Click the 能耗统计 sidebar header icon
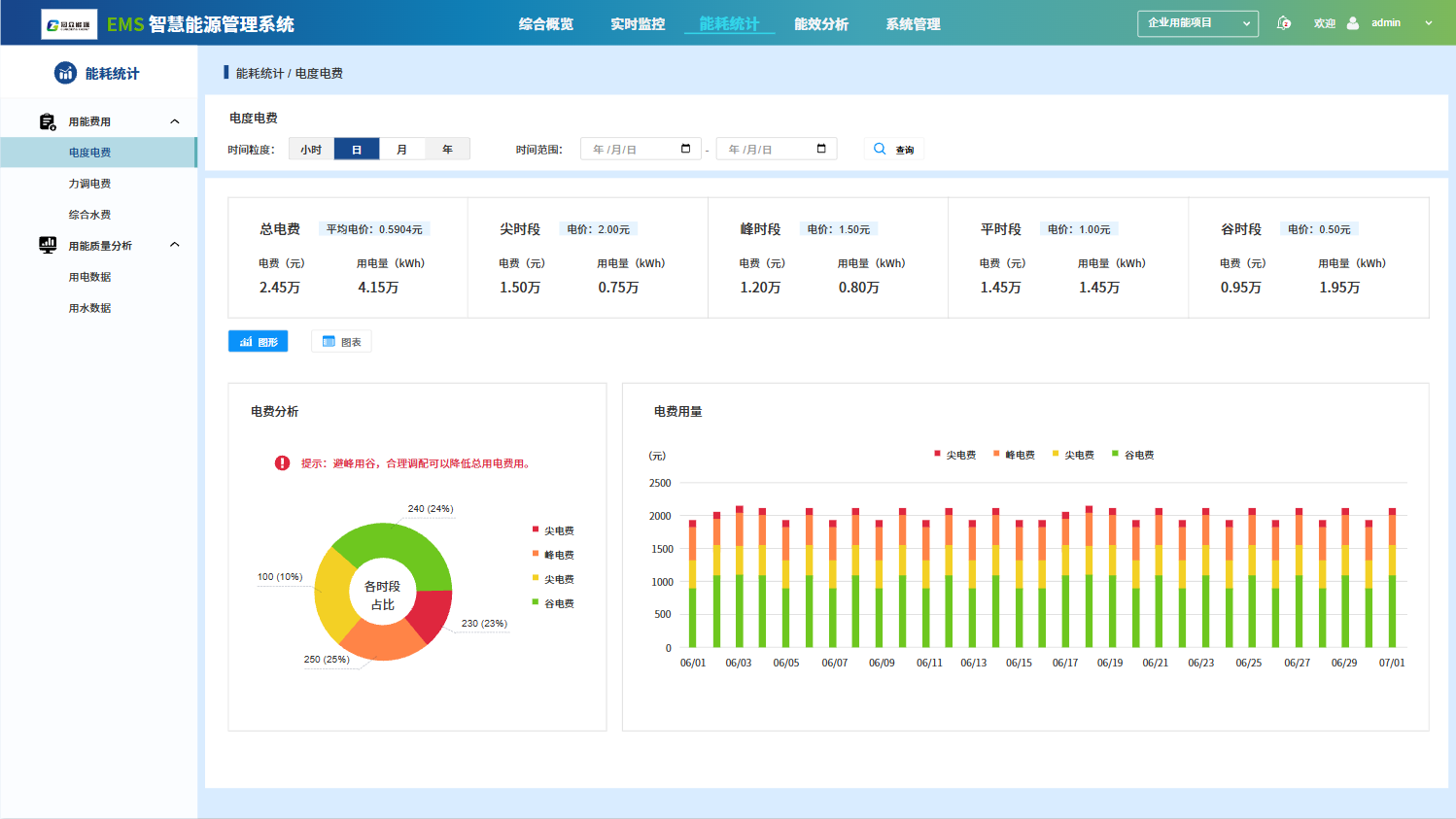The height and width of the screenshot is (819, 1456). pyautogui.click(x=65, y=73)
